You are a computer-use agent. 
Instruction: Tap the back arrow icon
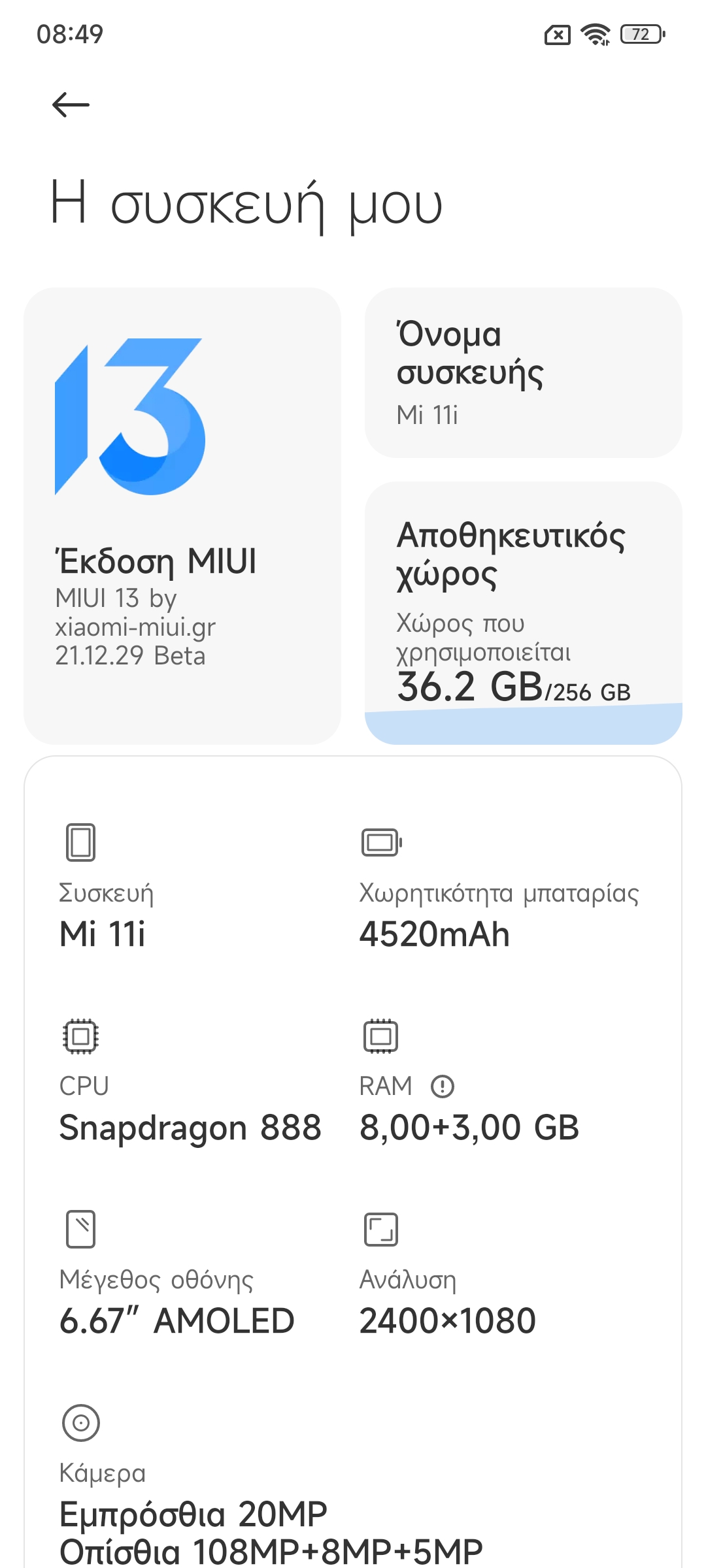coord(71,105)
